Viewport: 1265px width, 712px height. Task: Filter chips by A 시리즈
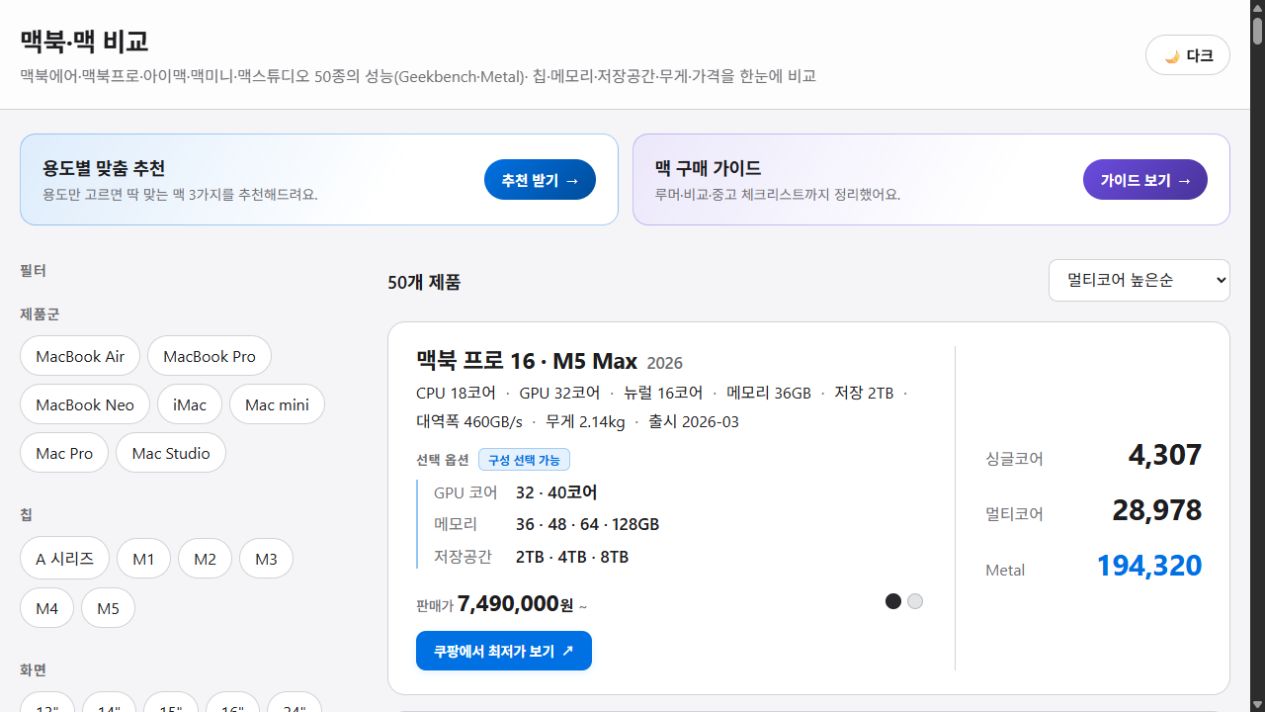(65, 559)
